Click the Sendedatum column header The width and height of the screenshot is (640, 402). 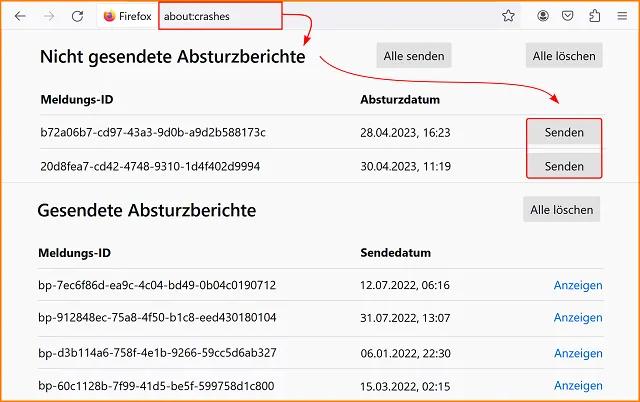(x=396, y=253)
